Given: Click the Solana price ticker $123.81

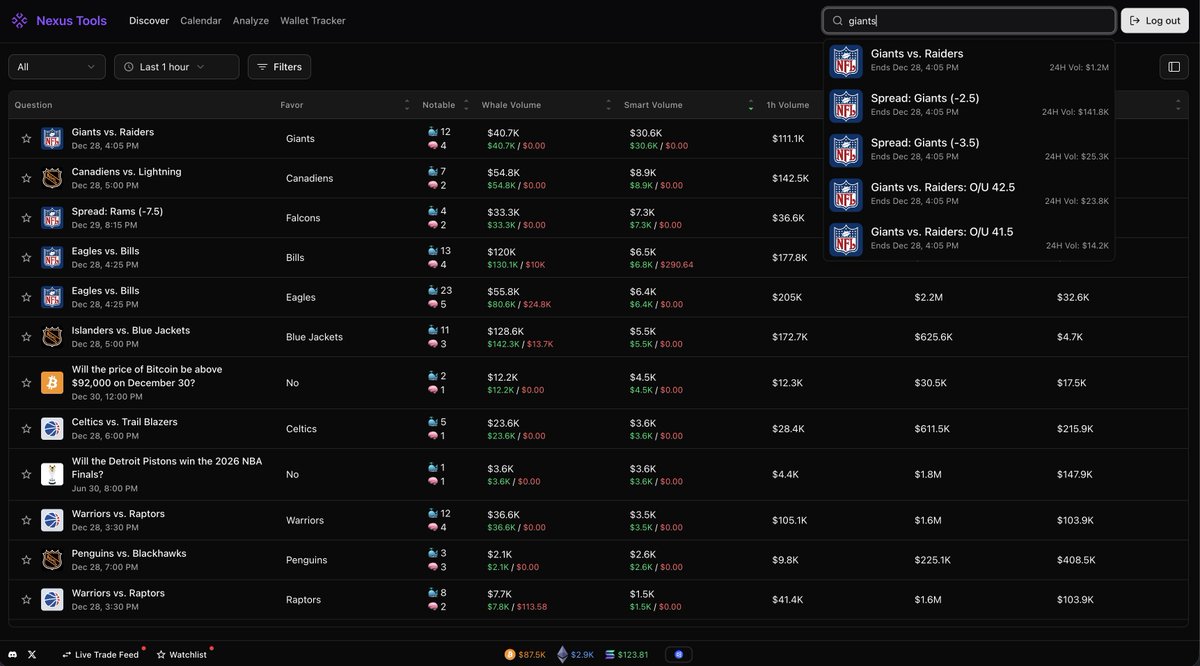Looking at the screenshot, I should (626, 655).
